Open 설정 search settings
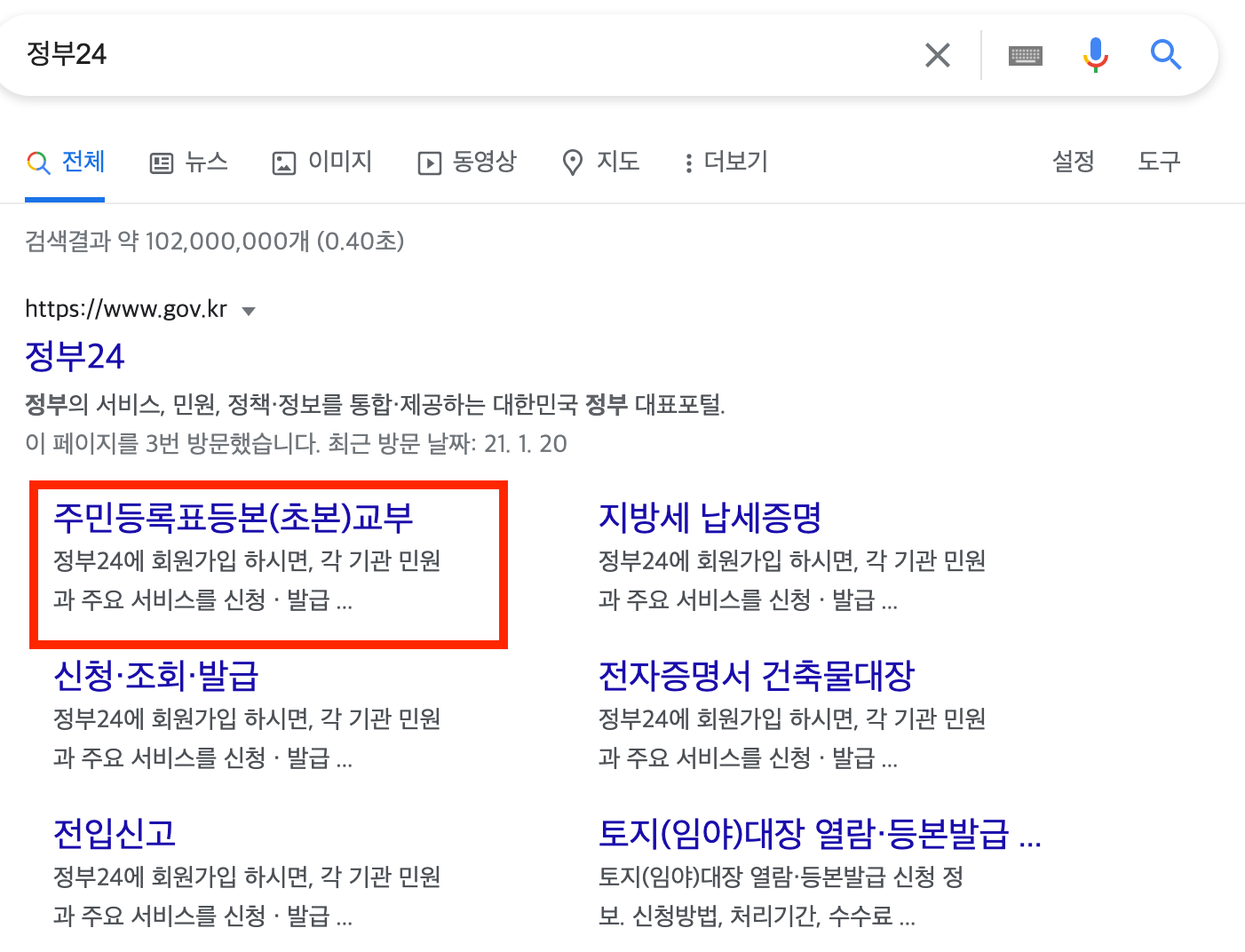 pyautogui.click(x=1074, y=162)
